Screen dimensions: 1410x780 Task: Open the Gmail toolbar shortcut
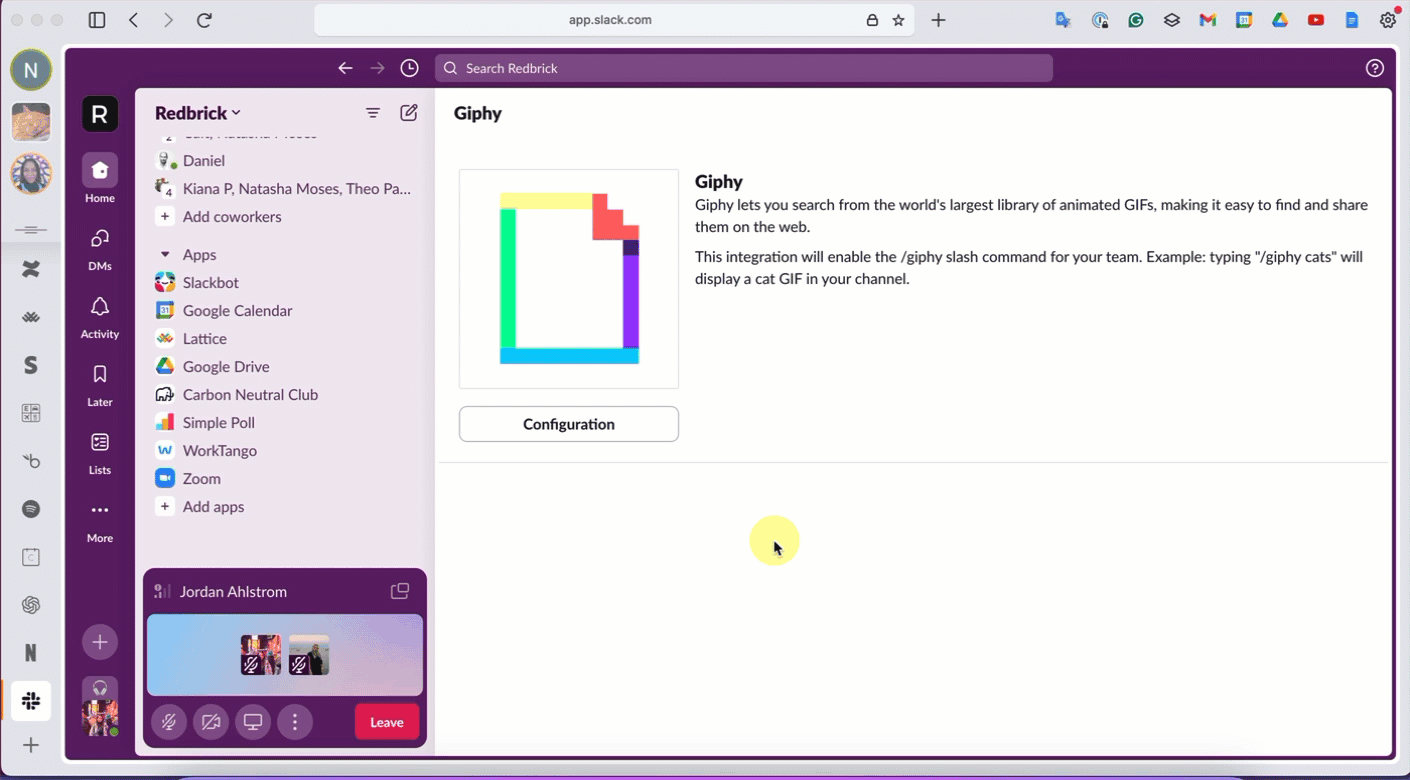[x=1208, y=20]
